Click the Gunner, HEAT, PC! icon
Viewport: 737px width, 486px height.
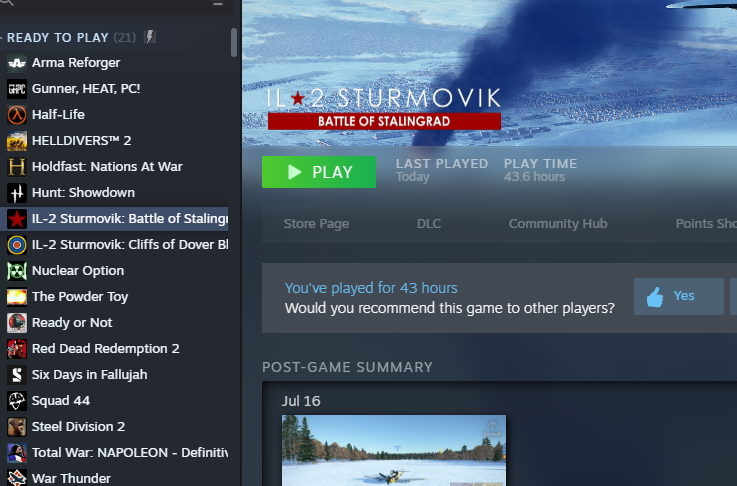[17, 88]
